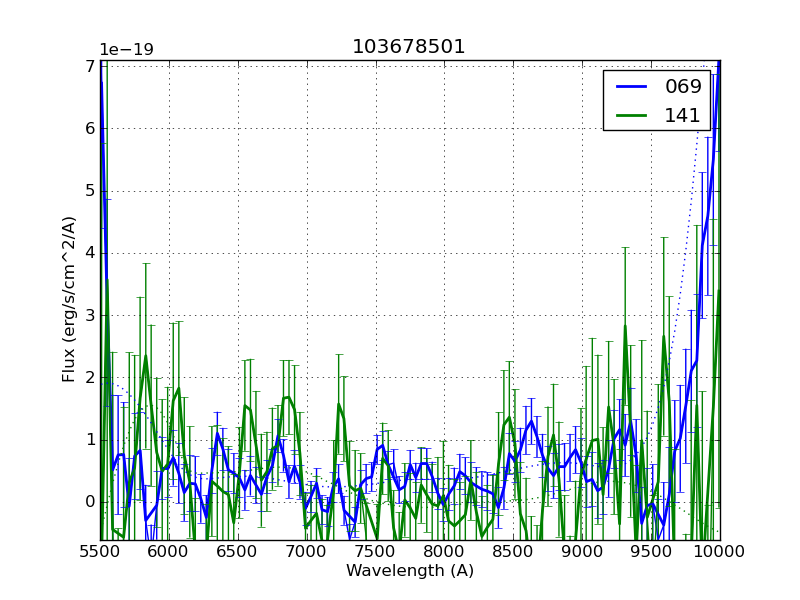
Task: Click the plot title 103678501
Action: pyautogui.click(x=409, y=47)
